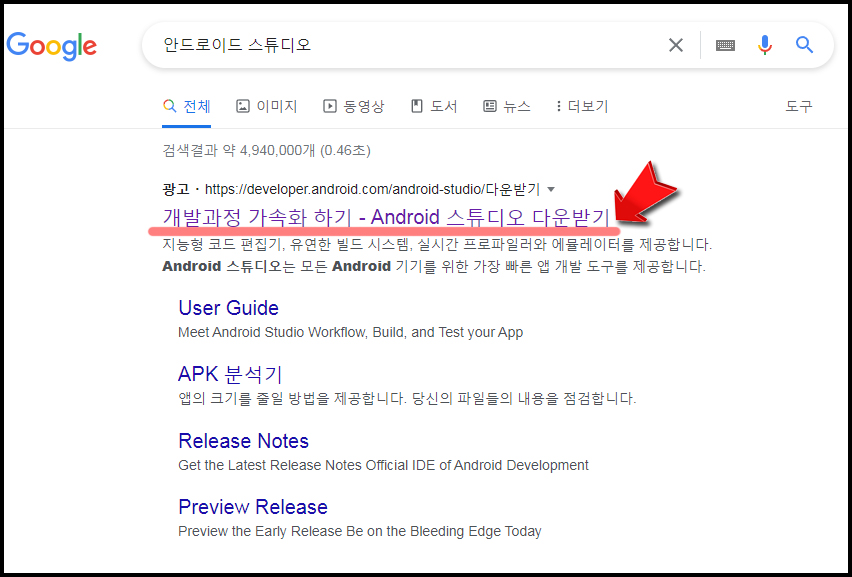
Task: Switch to the 동영상 tab
Action: click(x=353, y=106)
